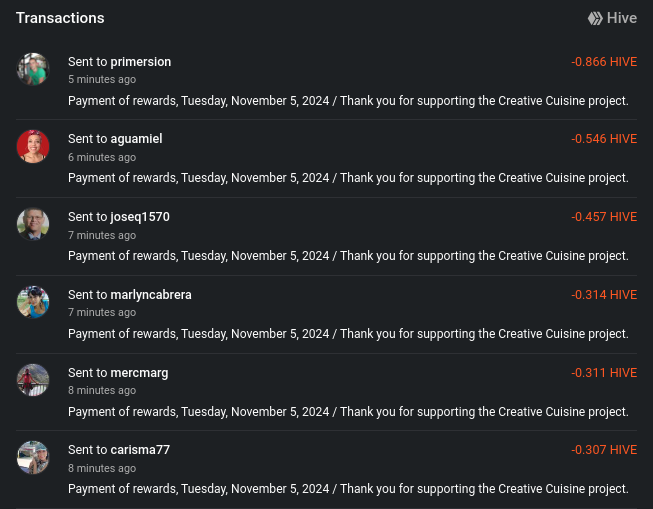Click the -0.866 HIVE amount

tap(604, 62)
